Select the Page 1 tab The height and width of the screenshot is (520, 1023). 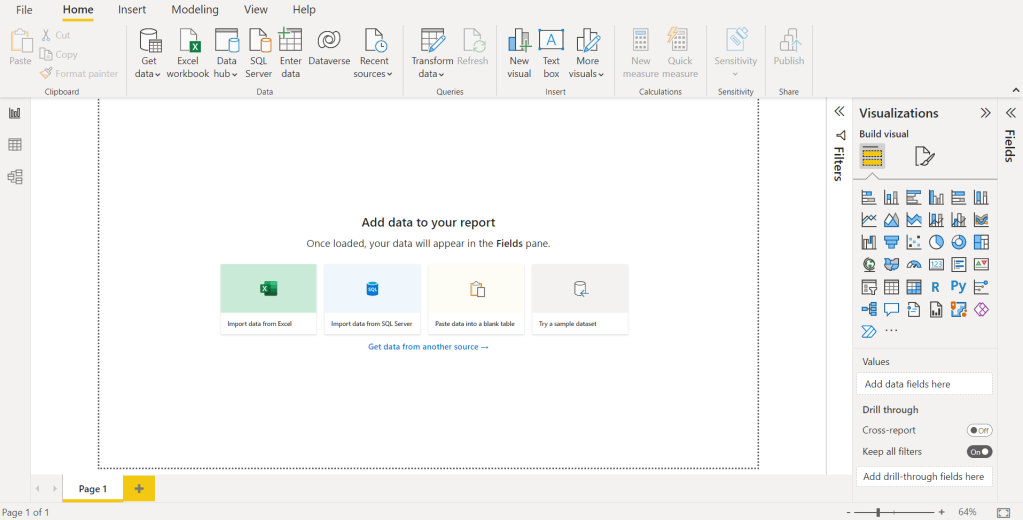coord(93,489)
